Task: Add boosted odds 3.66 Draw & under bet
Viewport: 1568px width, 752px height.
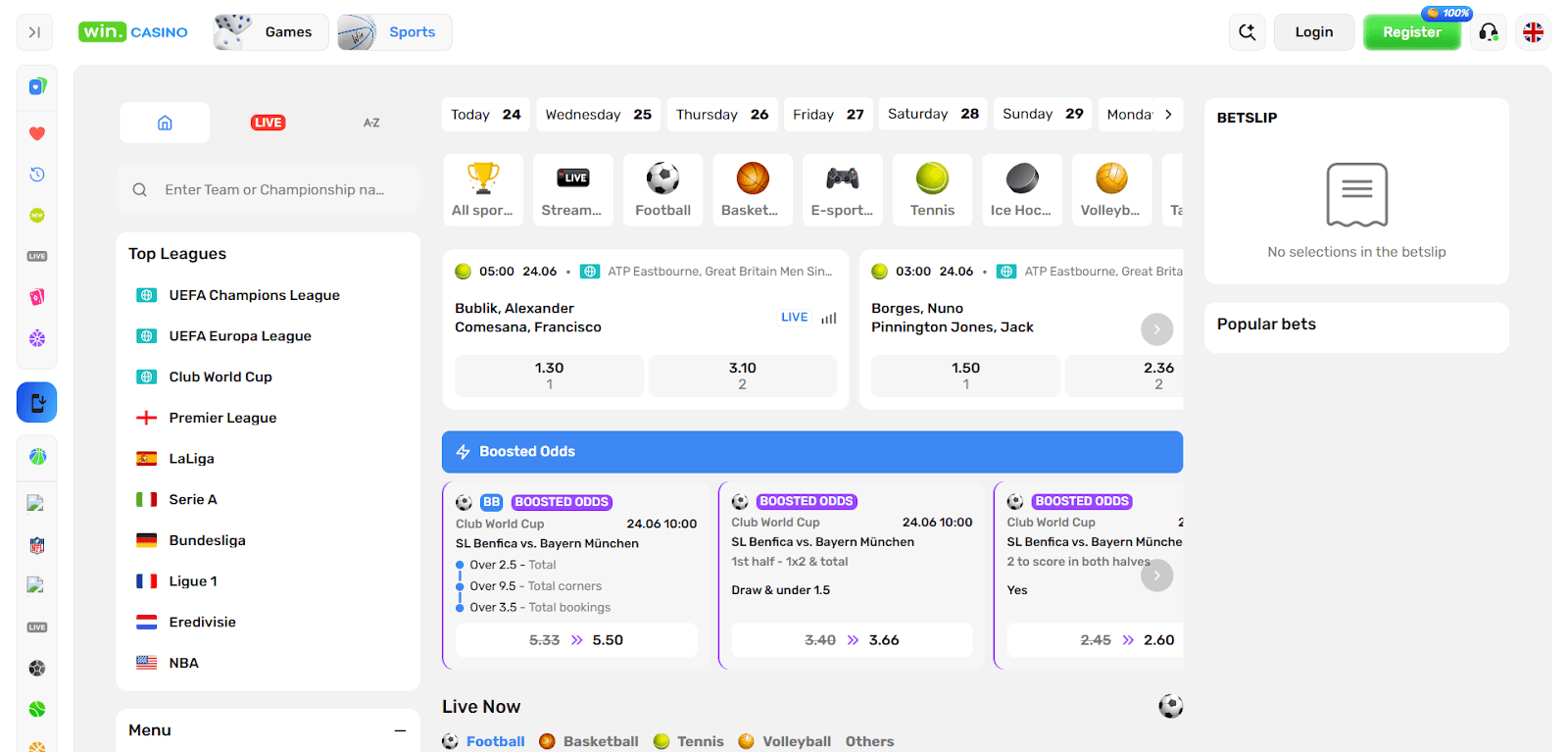Action: click(x=852, y=640)
